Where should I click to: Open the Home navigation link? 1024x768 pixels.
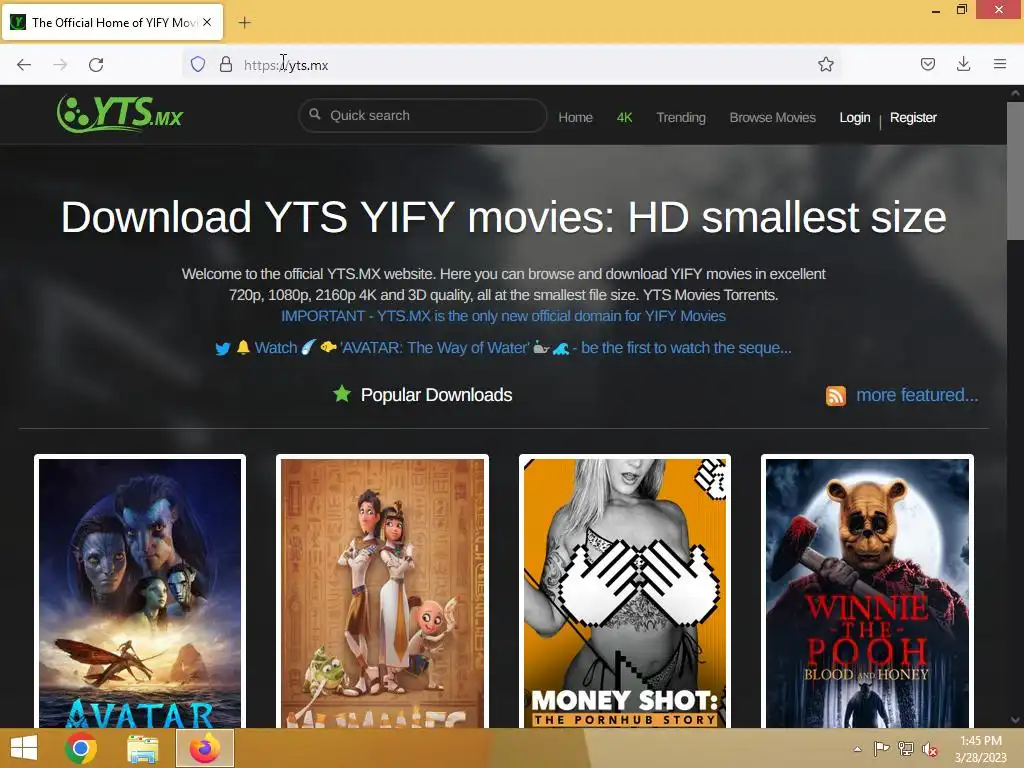pyautogui.click(x=575, y=118)
